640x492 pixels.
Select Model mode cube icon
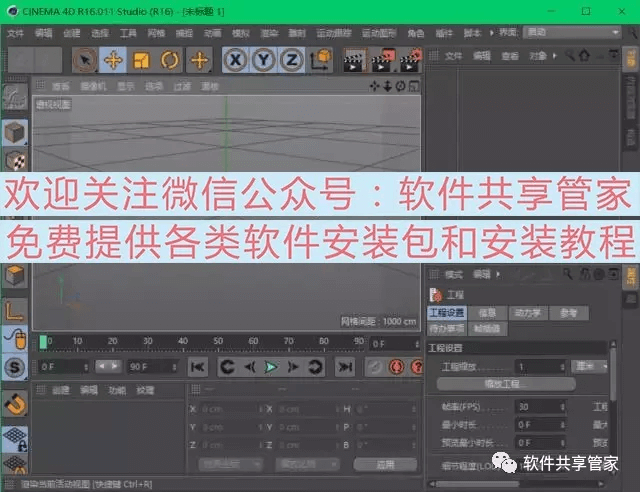click(15, 132)
